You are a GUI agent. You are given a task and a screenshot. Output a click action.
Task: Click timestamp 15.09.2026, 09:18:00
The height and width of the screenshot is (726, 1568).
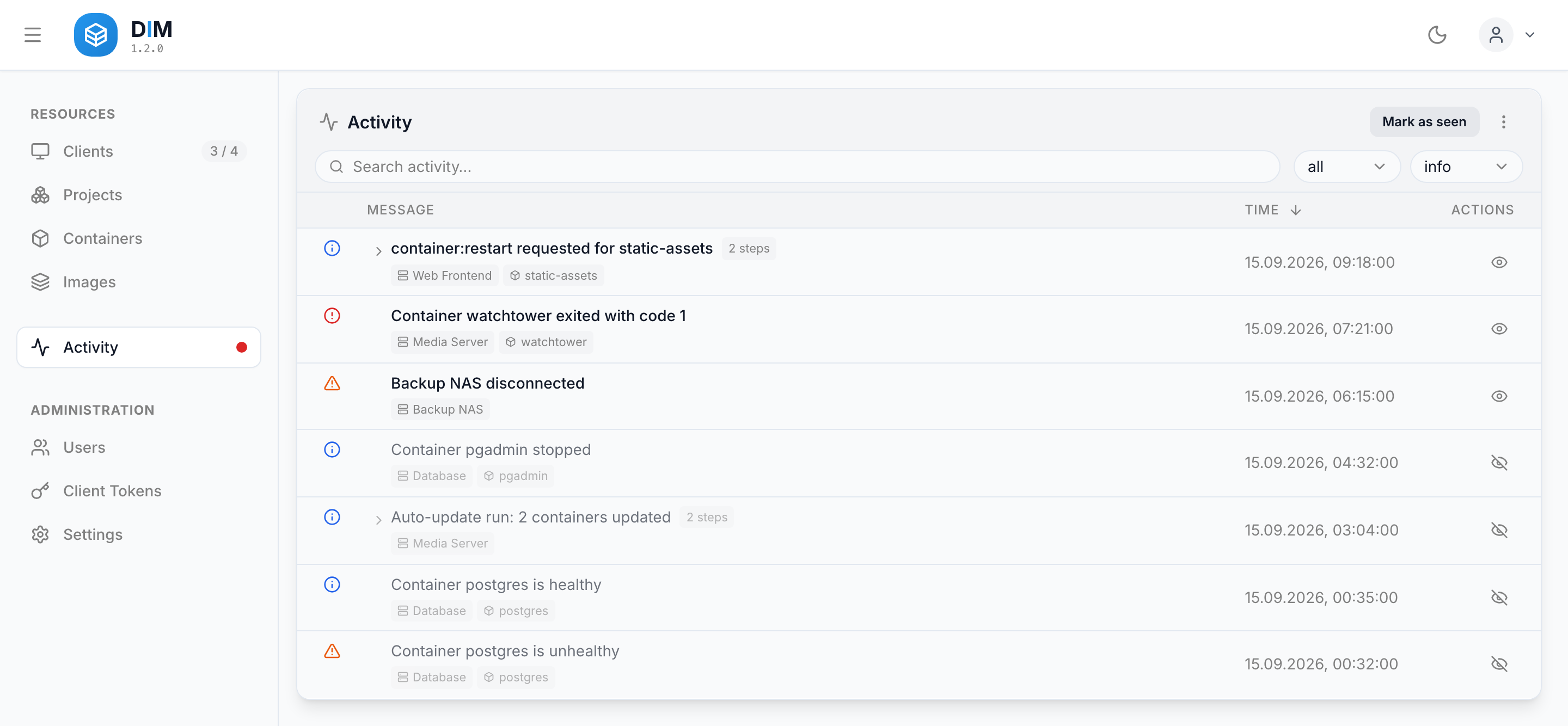(1320, 262)
